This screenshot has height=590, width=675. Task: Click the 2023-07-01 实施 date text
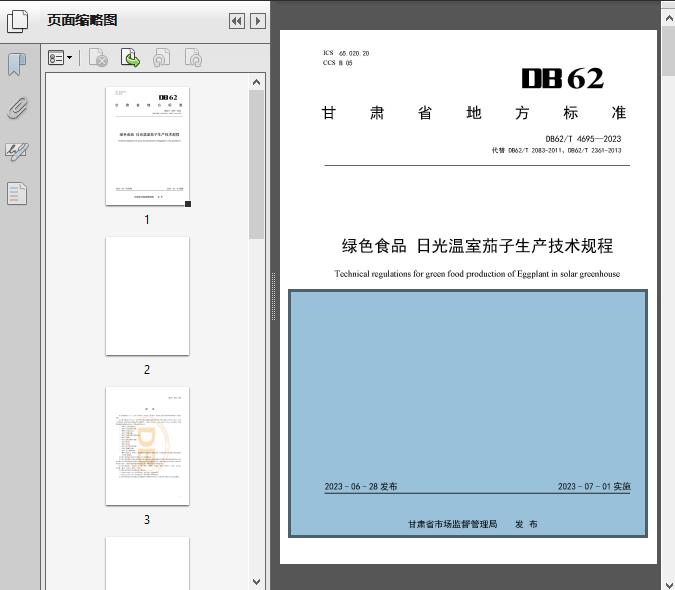594,486
